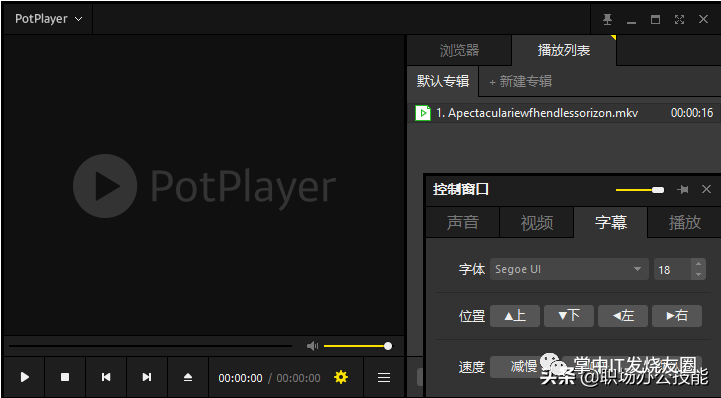
Task: Mute audio with the speaker icon
Action: (x=312, y=346)
